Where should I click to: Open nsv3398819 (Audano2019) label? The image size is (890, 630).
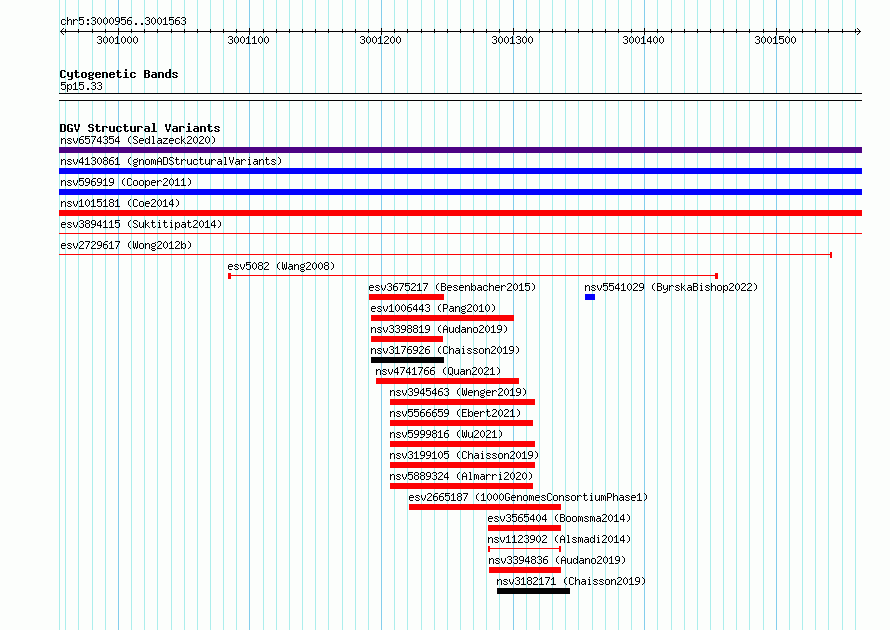point(439,329)
